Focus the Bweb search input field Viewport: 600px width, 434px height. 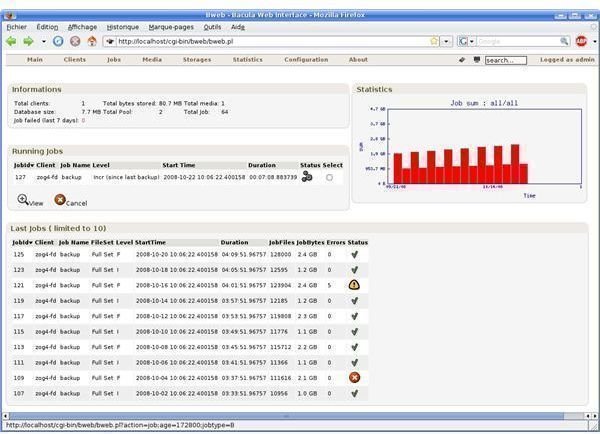[x=505, y=60]
